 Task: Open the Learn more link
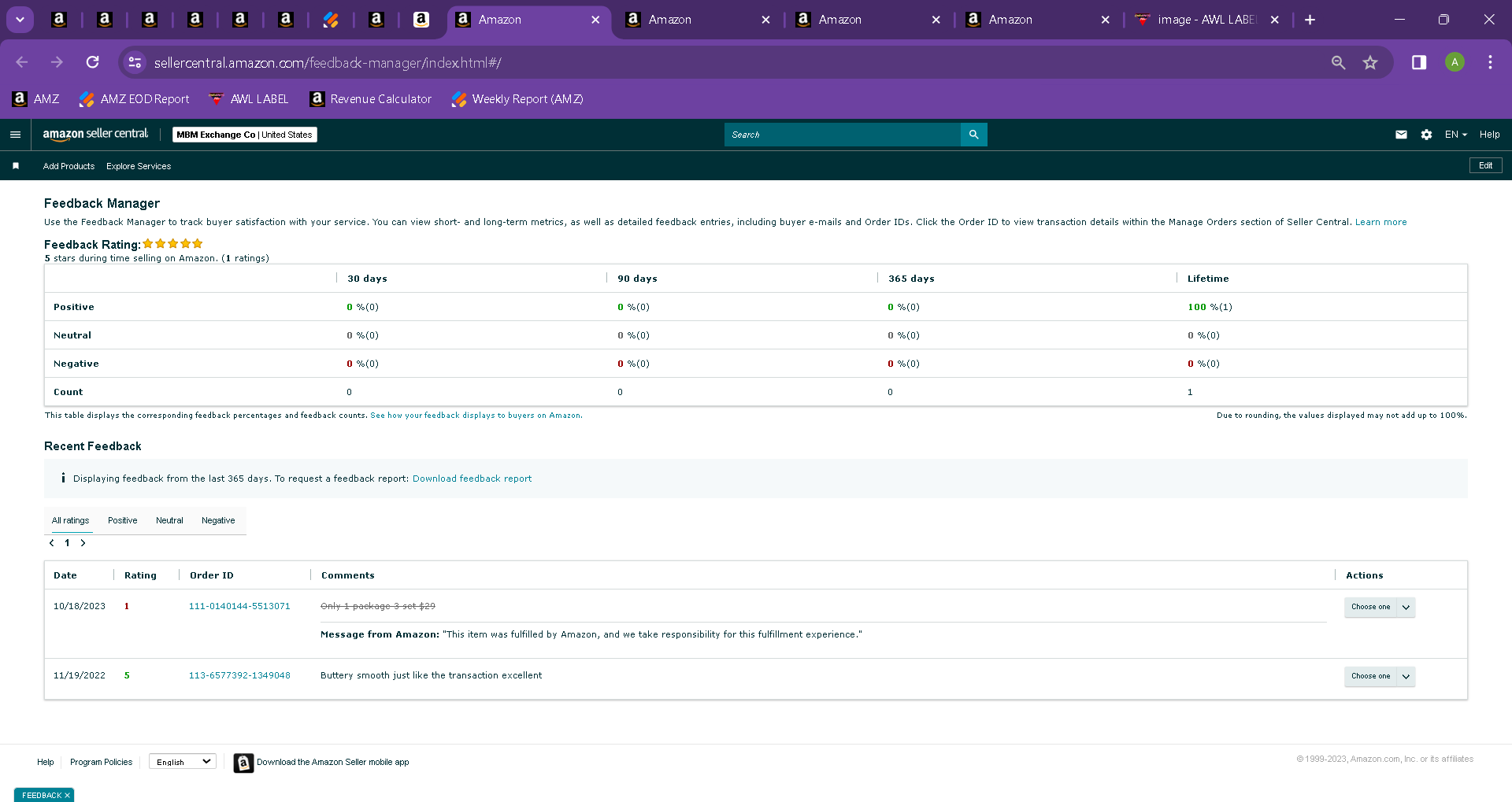click(1380, 222)
